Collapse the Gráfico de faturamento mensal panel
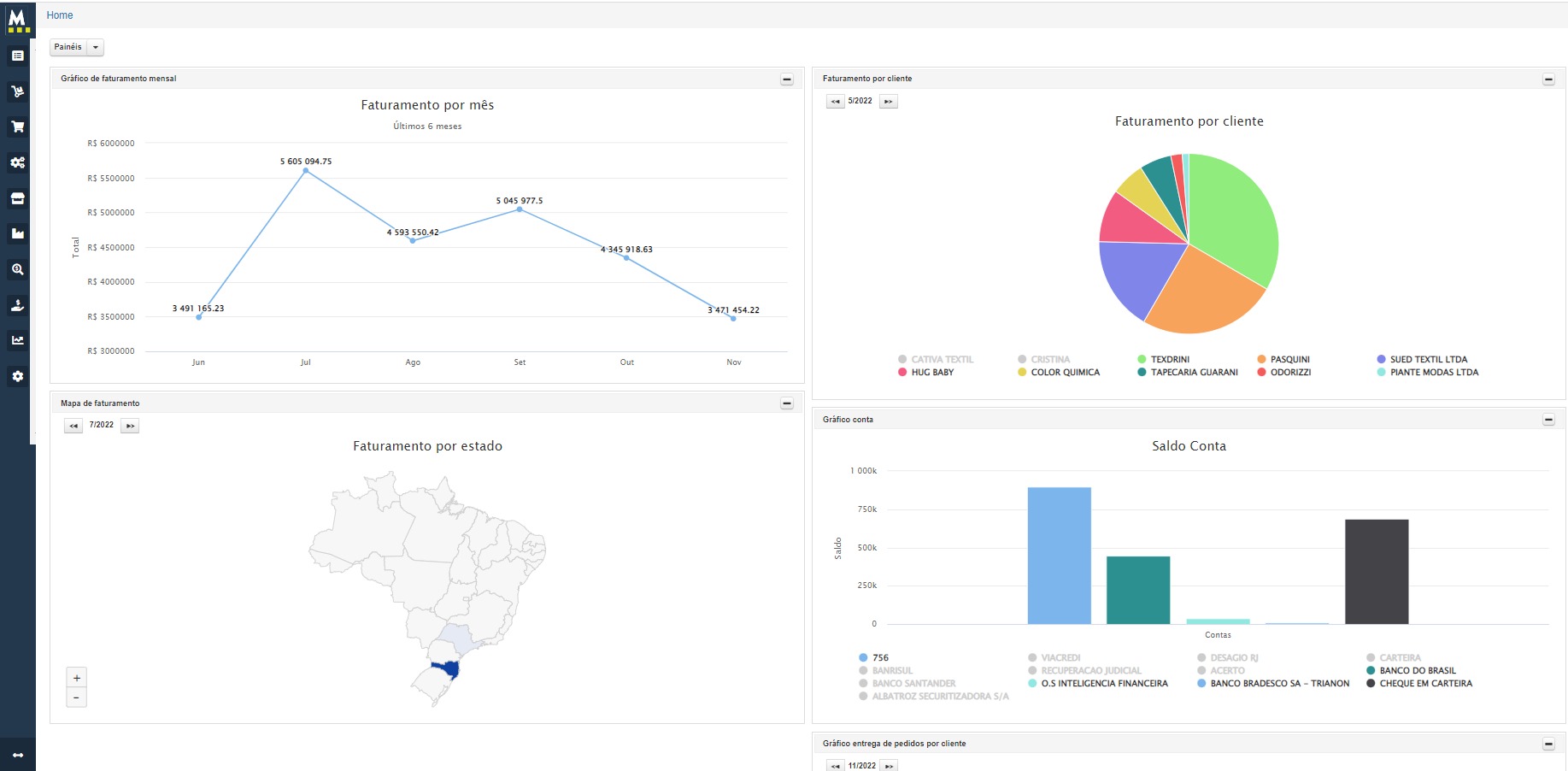This screenshot has height=771, width=1568. click(x=787, y=79)
